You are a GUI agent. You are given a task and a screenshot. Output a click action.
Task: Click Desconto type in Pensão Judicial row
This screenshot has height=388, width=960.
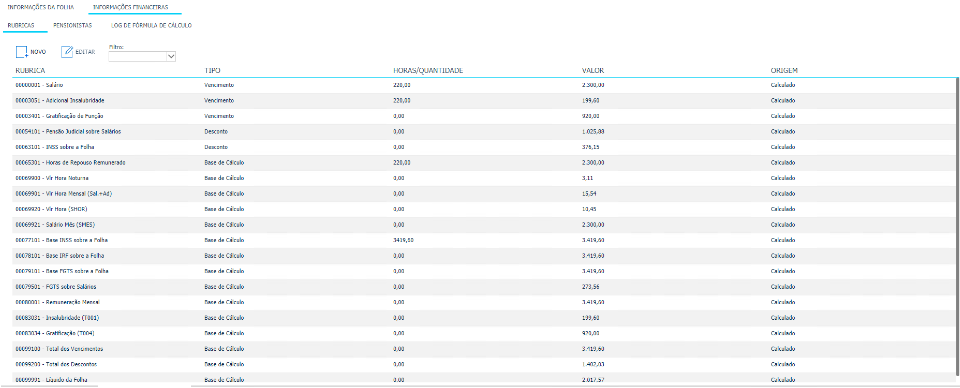click(216, 132)
